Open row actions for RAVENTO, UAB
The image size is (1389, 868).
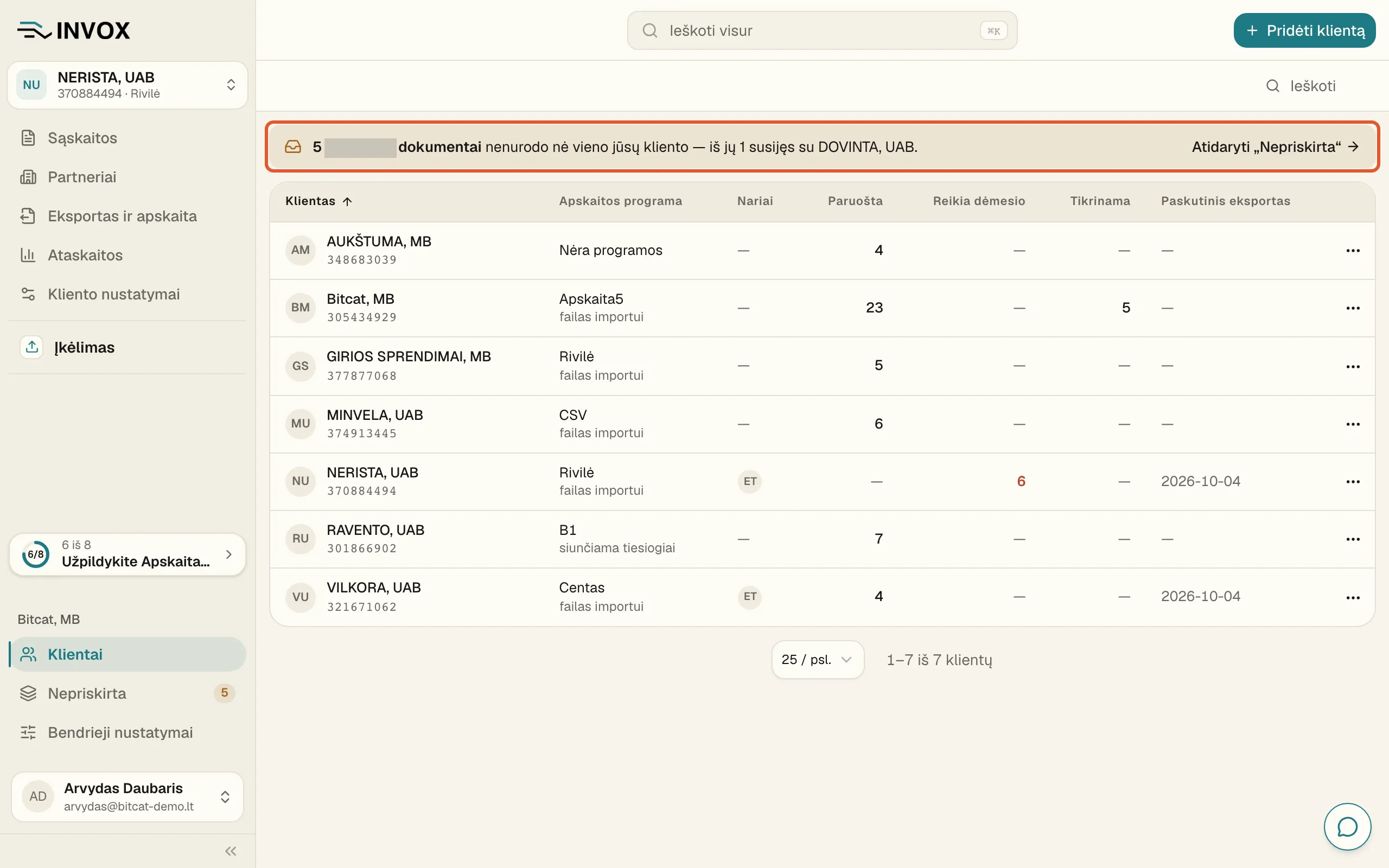click(x=1353, y=539)
